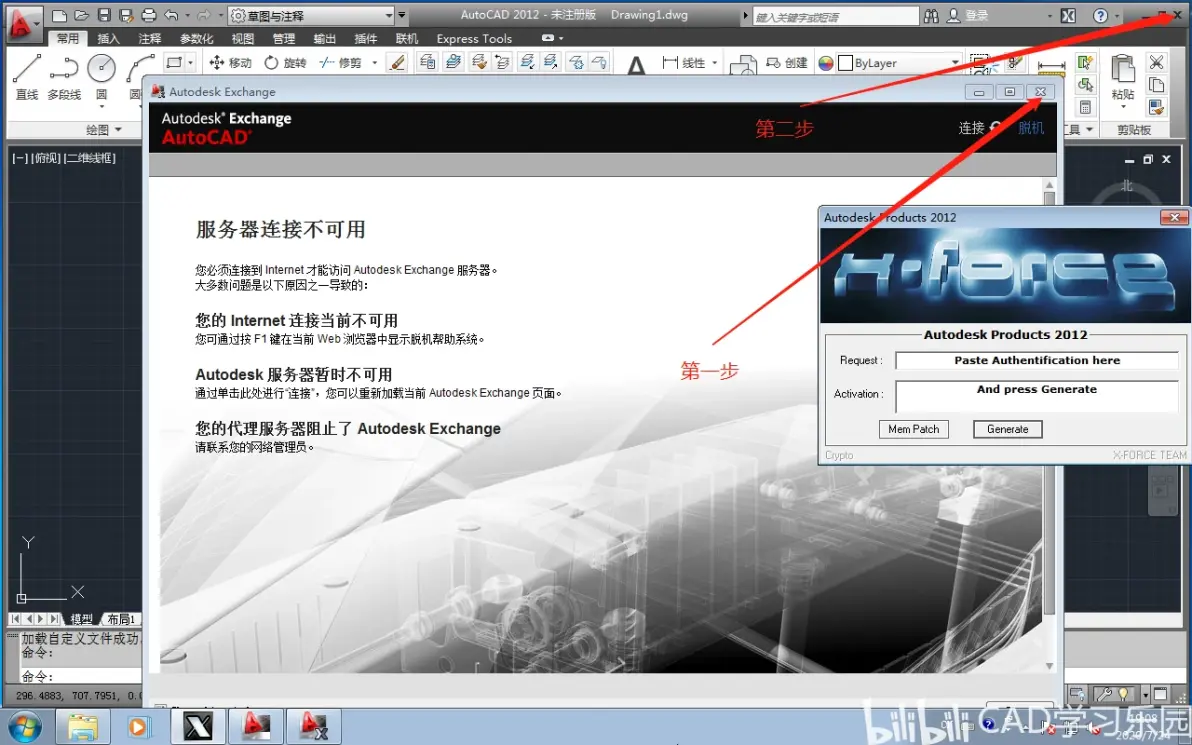Select the Move (移动) tool
This screenshot has width=1192, height=745.
(230, 62)
